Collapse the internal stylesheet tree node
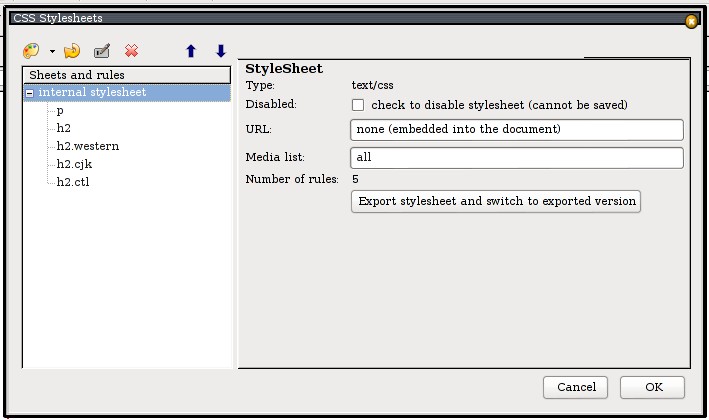 (30, 93)
